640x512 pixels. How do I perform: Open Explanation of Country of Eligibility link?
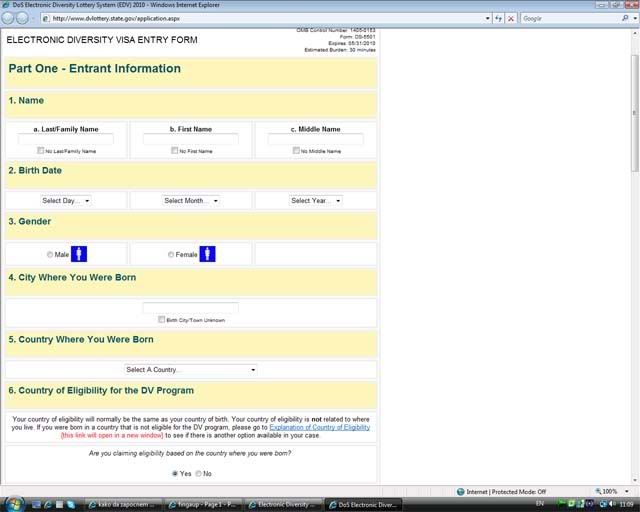(320, 427)
